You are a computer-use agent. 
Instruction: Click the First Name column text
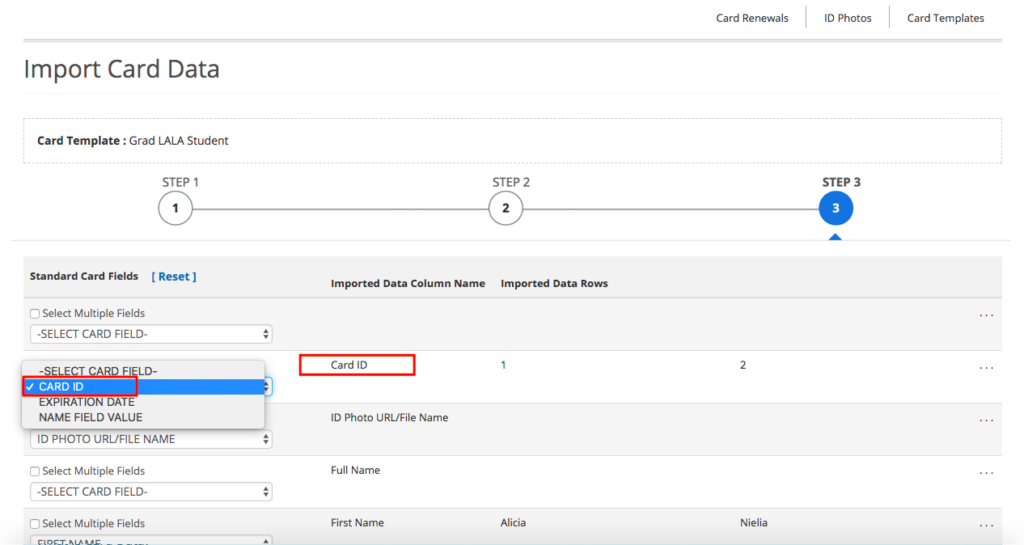point(357,523)
